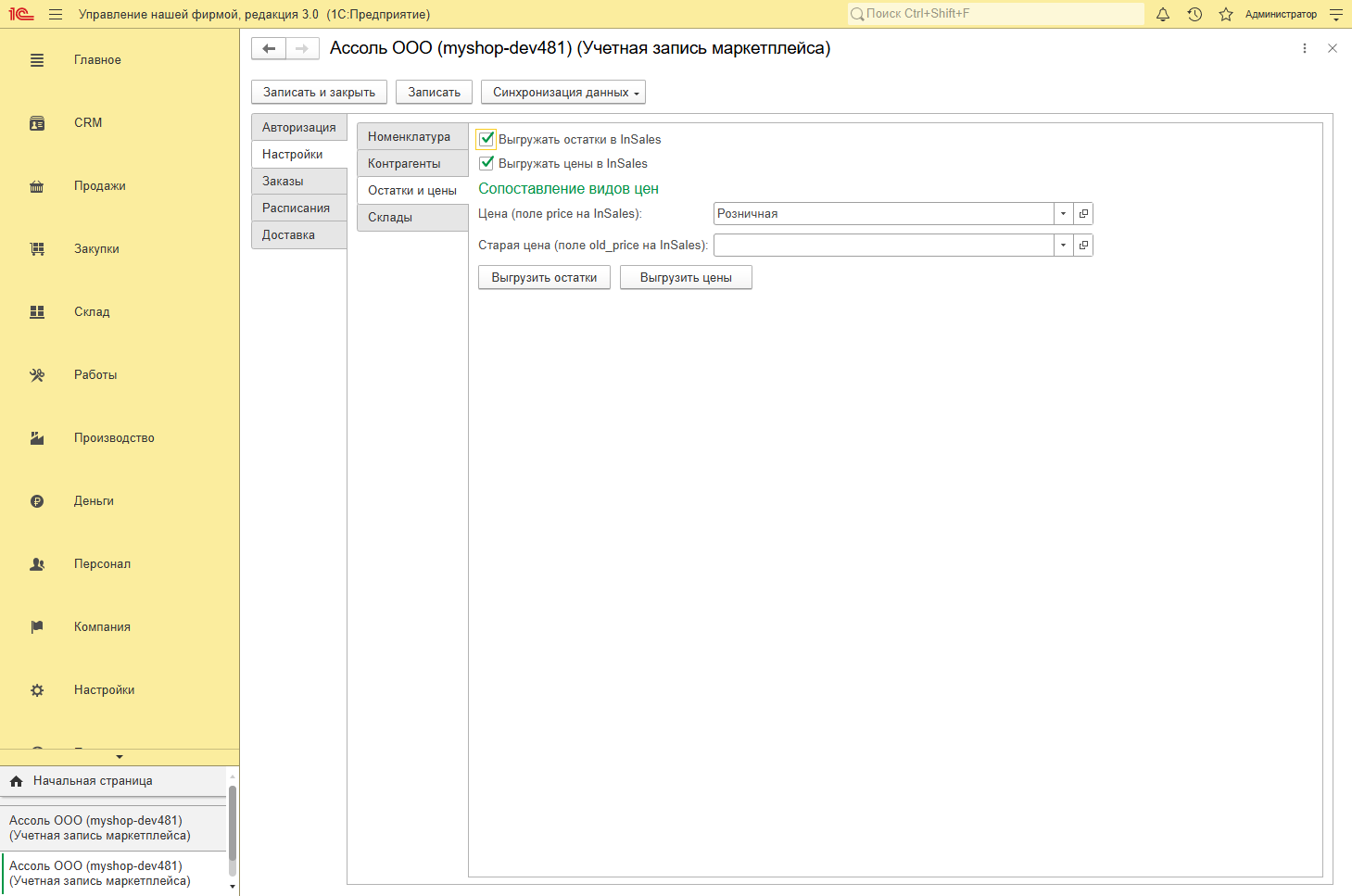Screen dimensions: 1352x896
Task: Close the marketplace account form
Action: point(1333,48)
